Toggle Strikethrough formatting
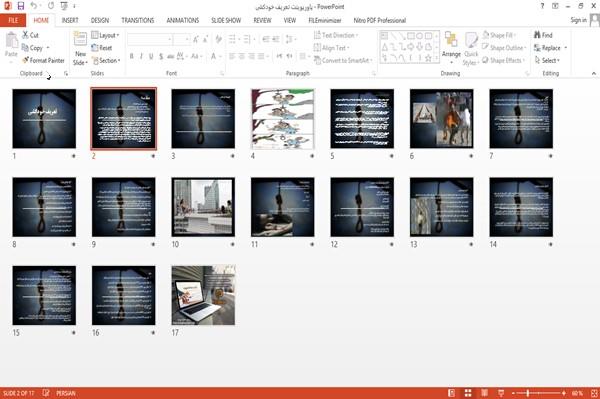 point(171,56)
